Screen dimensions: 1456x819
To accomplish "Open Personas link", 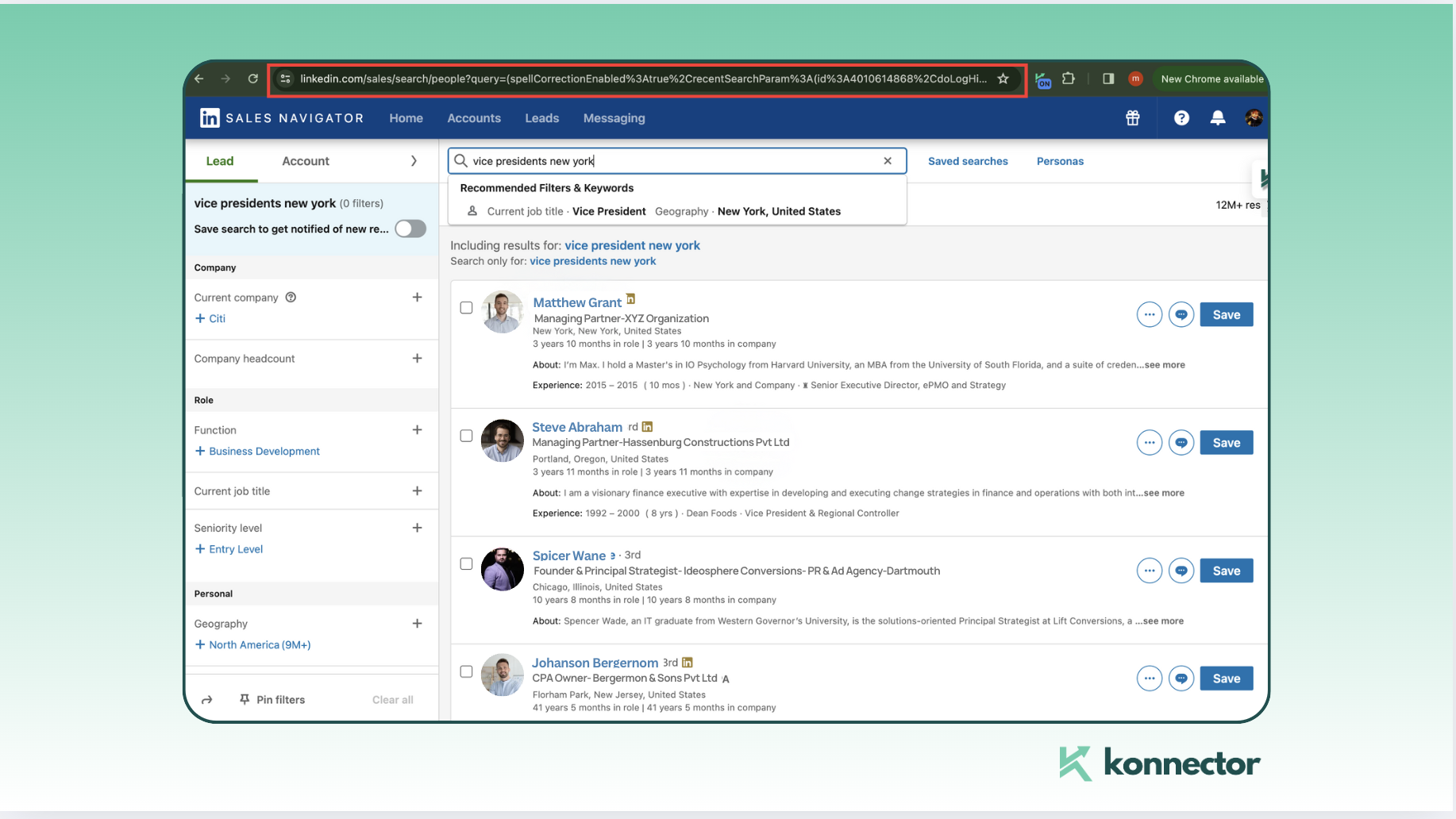I will click(1060, 161).
